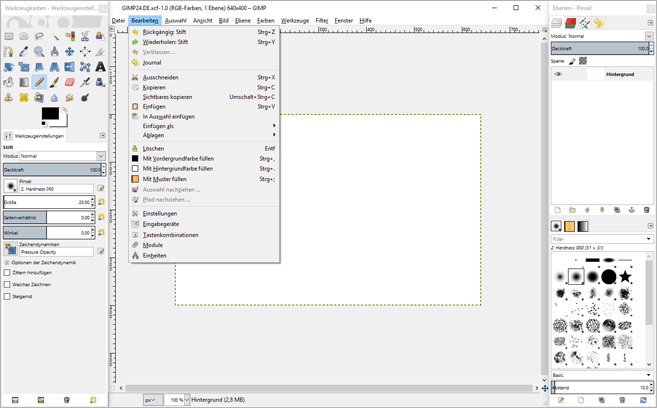
Task: Select the Measure compass tool
Action: coord(54,52)
